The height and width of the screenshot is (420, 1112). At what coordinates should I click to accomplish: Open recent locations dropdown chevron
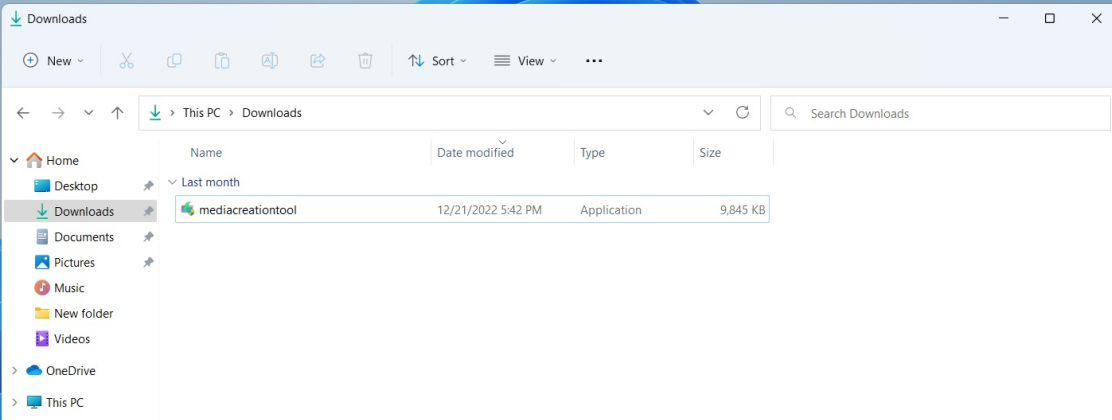(89, 113)
